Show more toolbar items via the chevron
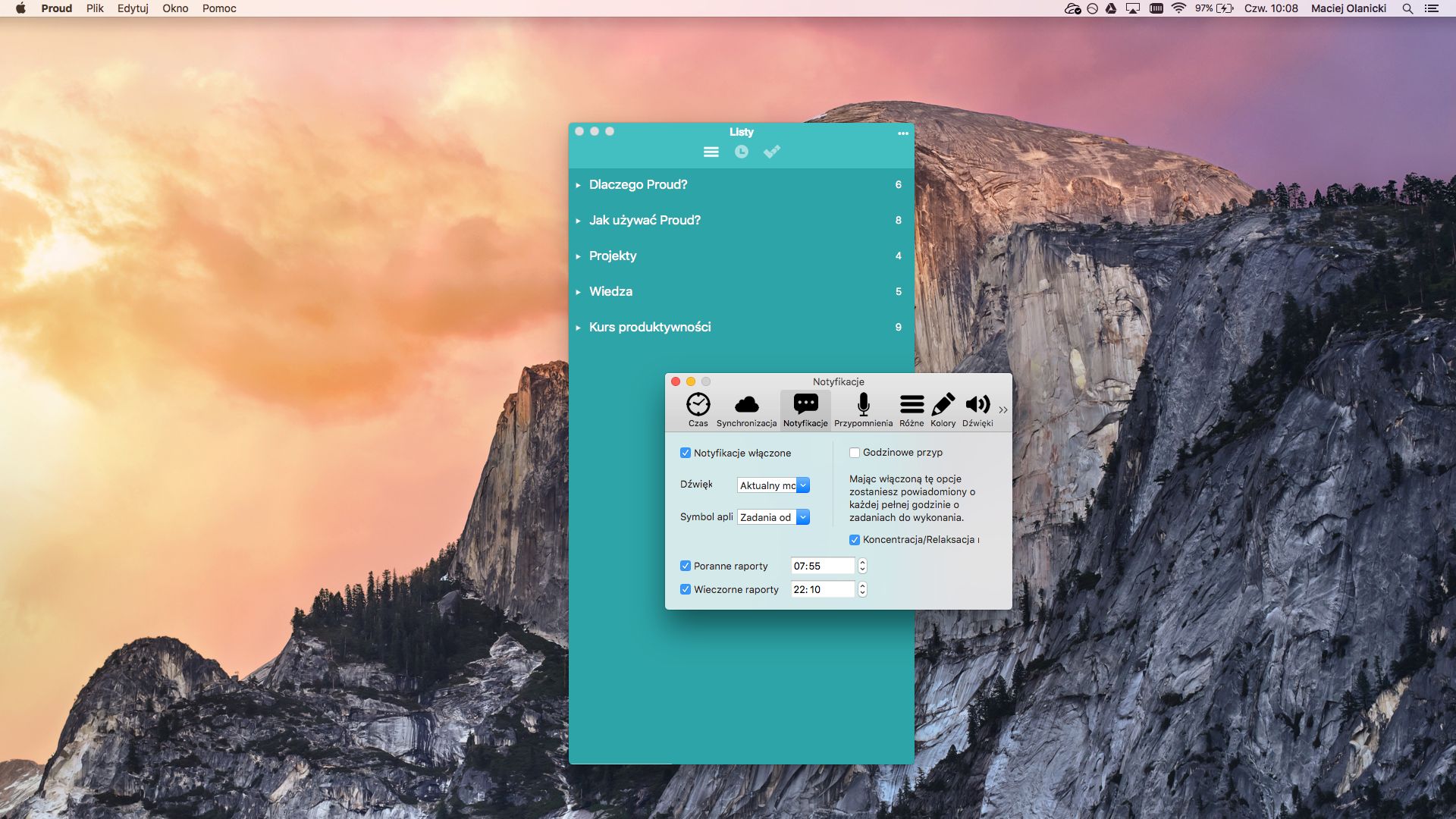 pyautogui.click(x=1003, y=410)
